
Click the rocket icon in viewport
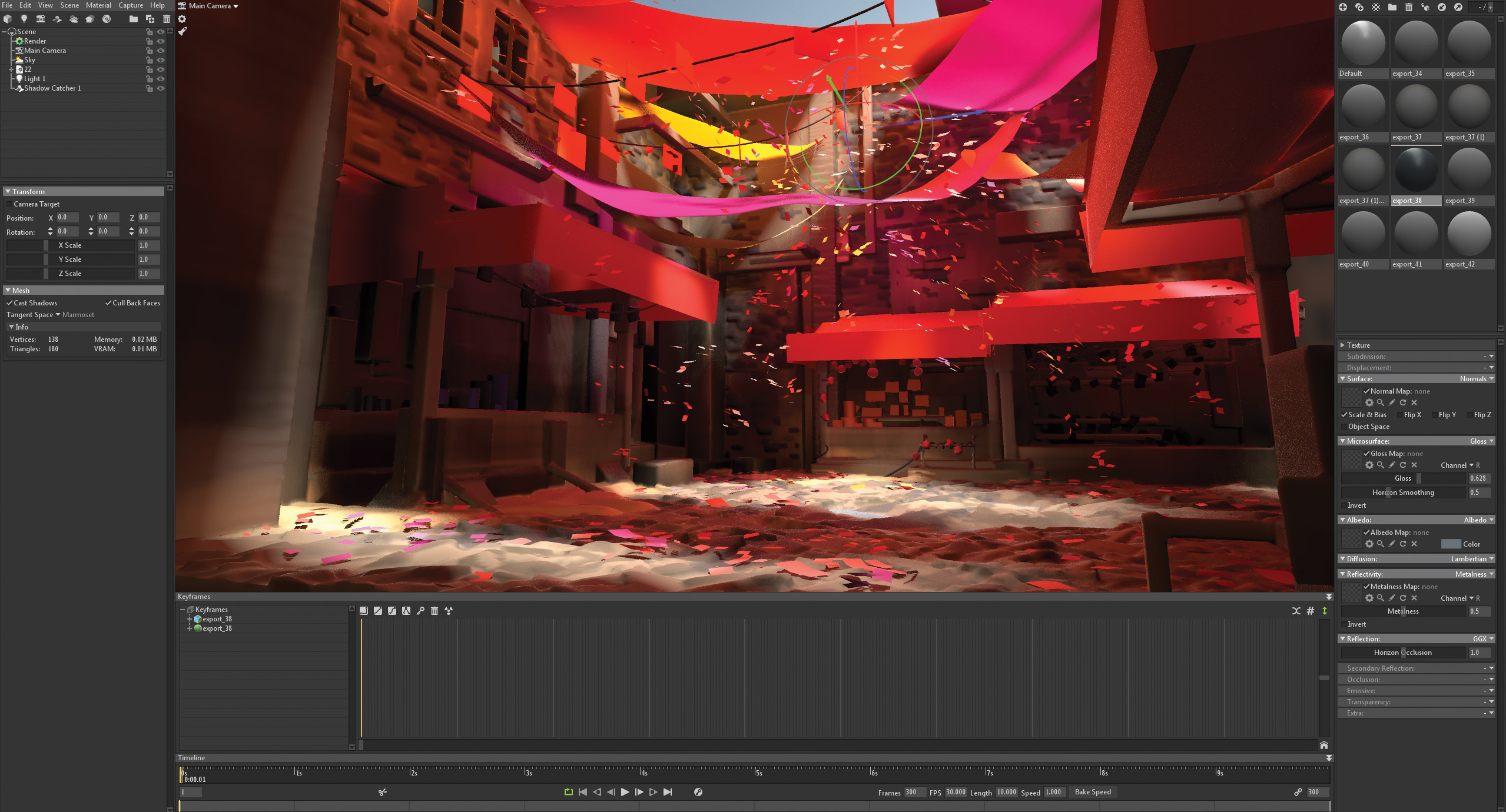(183, 31)
